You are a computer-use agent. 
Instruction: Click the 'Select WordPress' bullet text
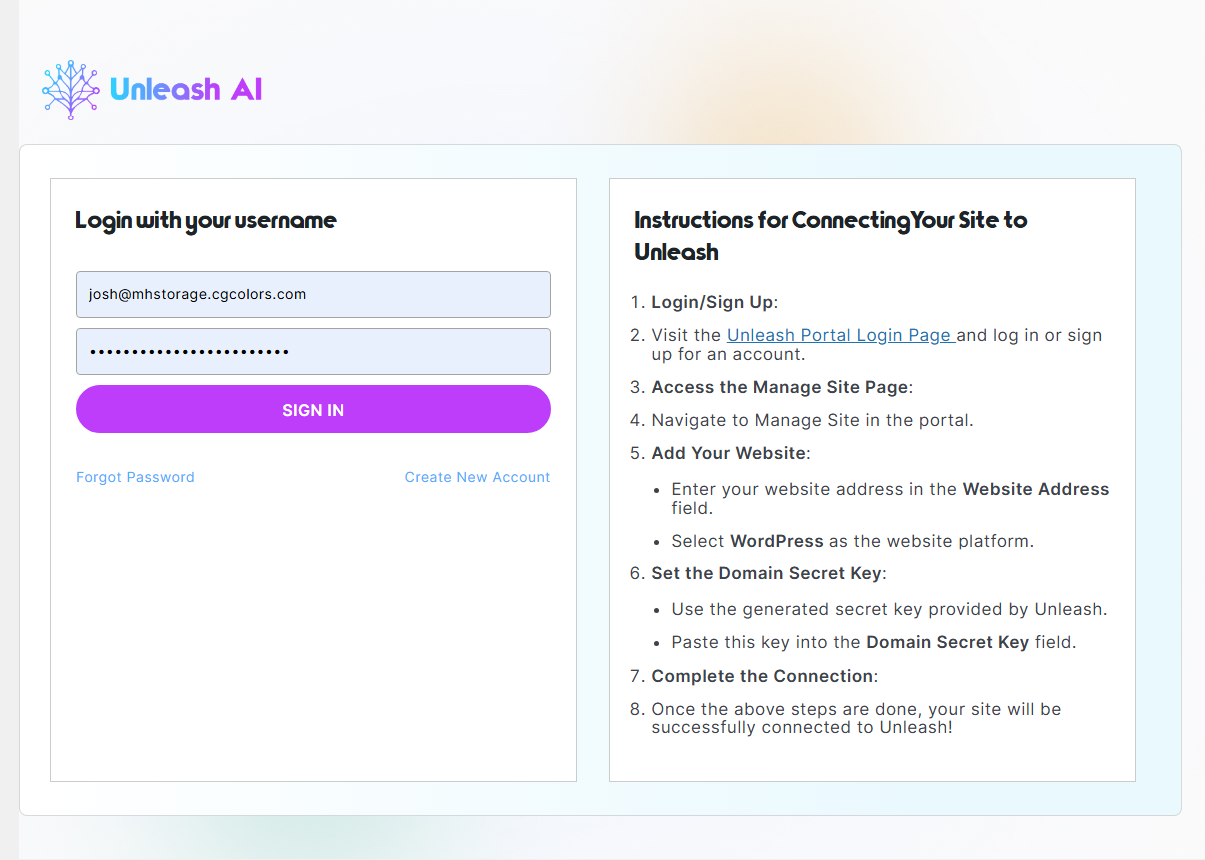point(852,541)
